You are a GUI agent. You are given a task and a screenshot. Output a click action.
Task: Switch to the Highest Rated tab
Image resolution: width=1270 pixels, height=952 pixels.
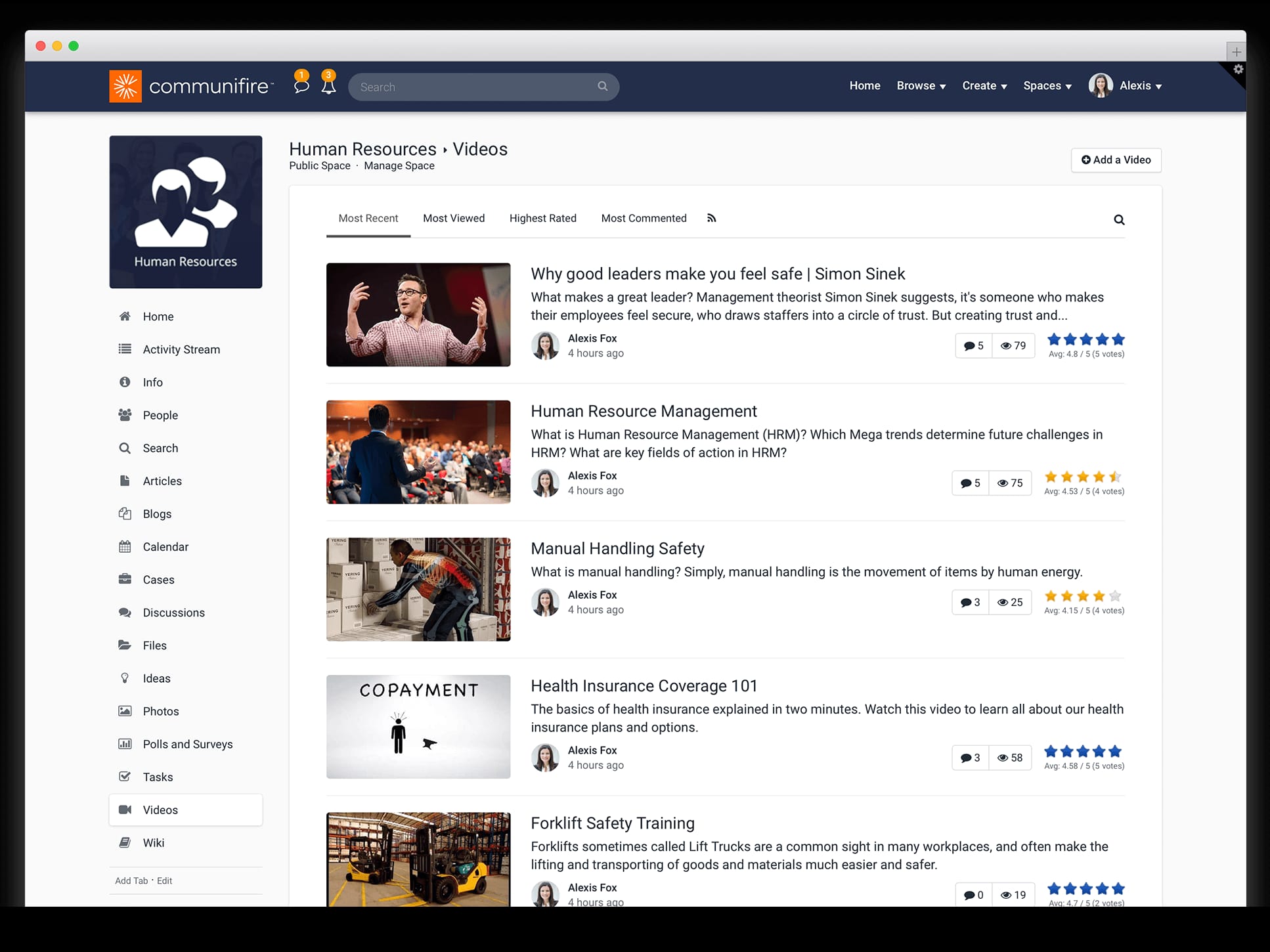click(543, 219)
